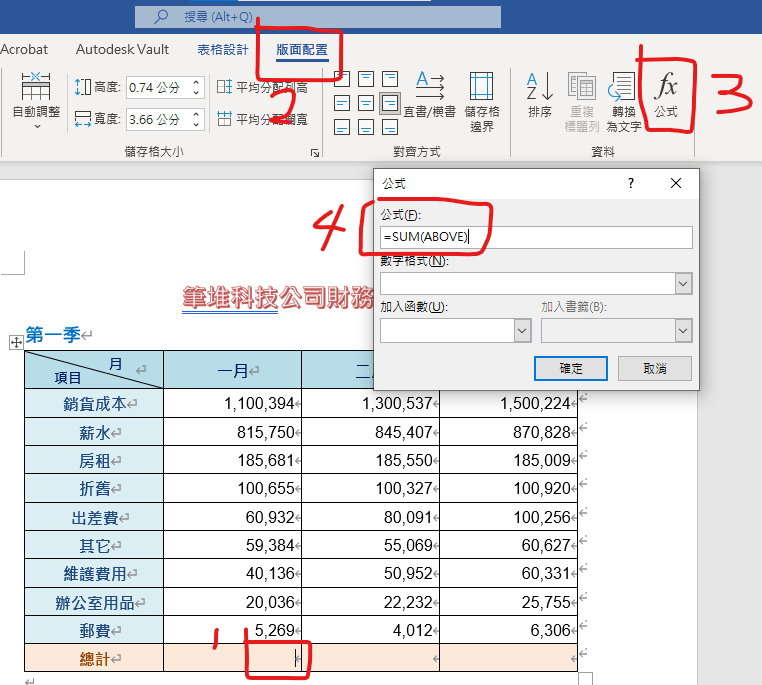Image resolution: width=762 pixels, height=685 pixels.
Task: Click the 折舊 row header
Action: pos(94,488)
